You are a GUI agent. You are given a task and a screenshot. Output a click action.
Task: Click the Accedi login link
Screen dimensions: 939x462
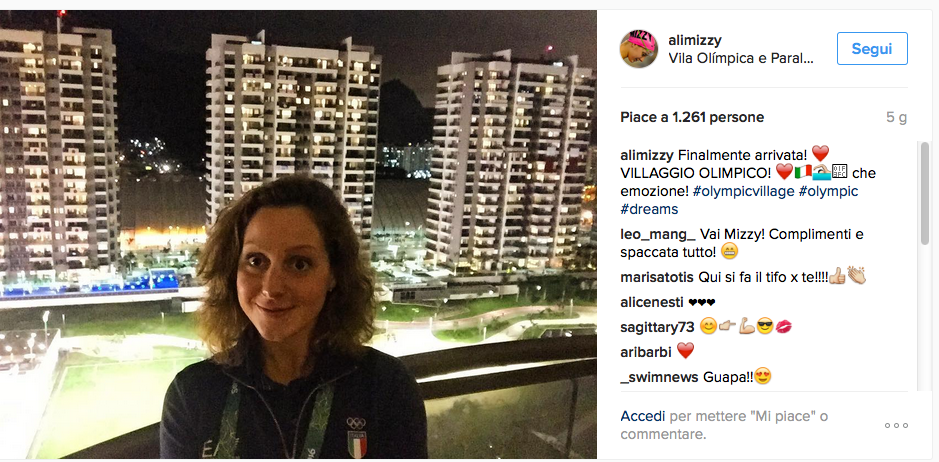pos(643,416)
